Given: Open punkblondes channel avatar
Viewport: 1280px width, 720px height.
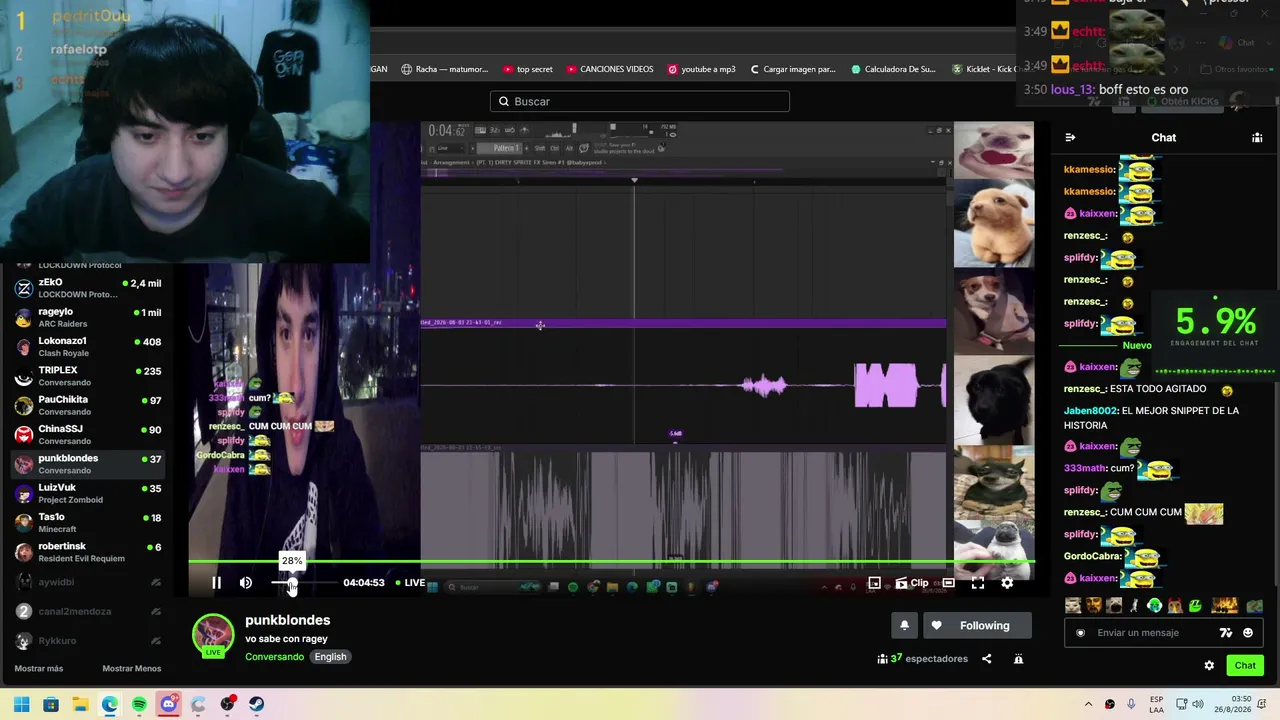Looking at the screenshot, I should coord(213,636).
